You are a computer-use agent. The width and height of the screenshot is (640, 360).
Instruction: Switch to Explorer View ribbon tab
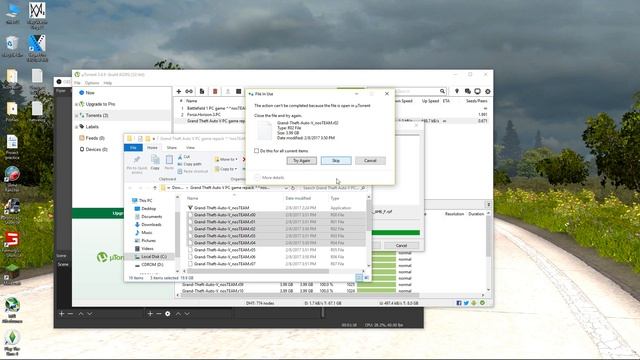(190, 147)
